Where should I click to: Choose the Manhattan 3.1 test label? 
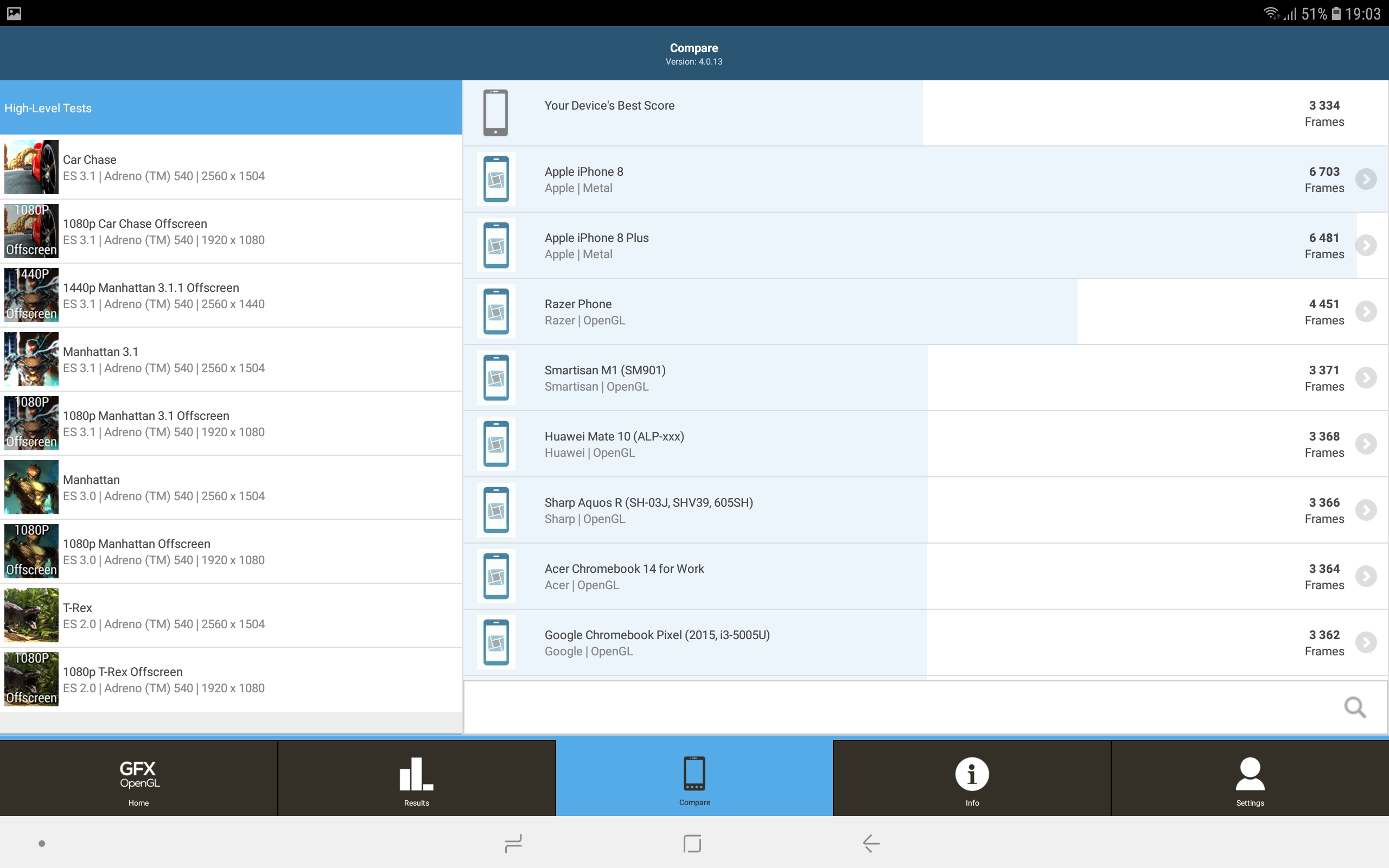coord(100,352)
